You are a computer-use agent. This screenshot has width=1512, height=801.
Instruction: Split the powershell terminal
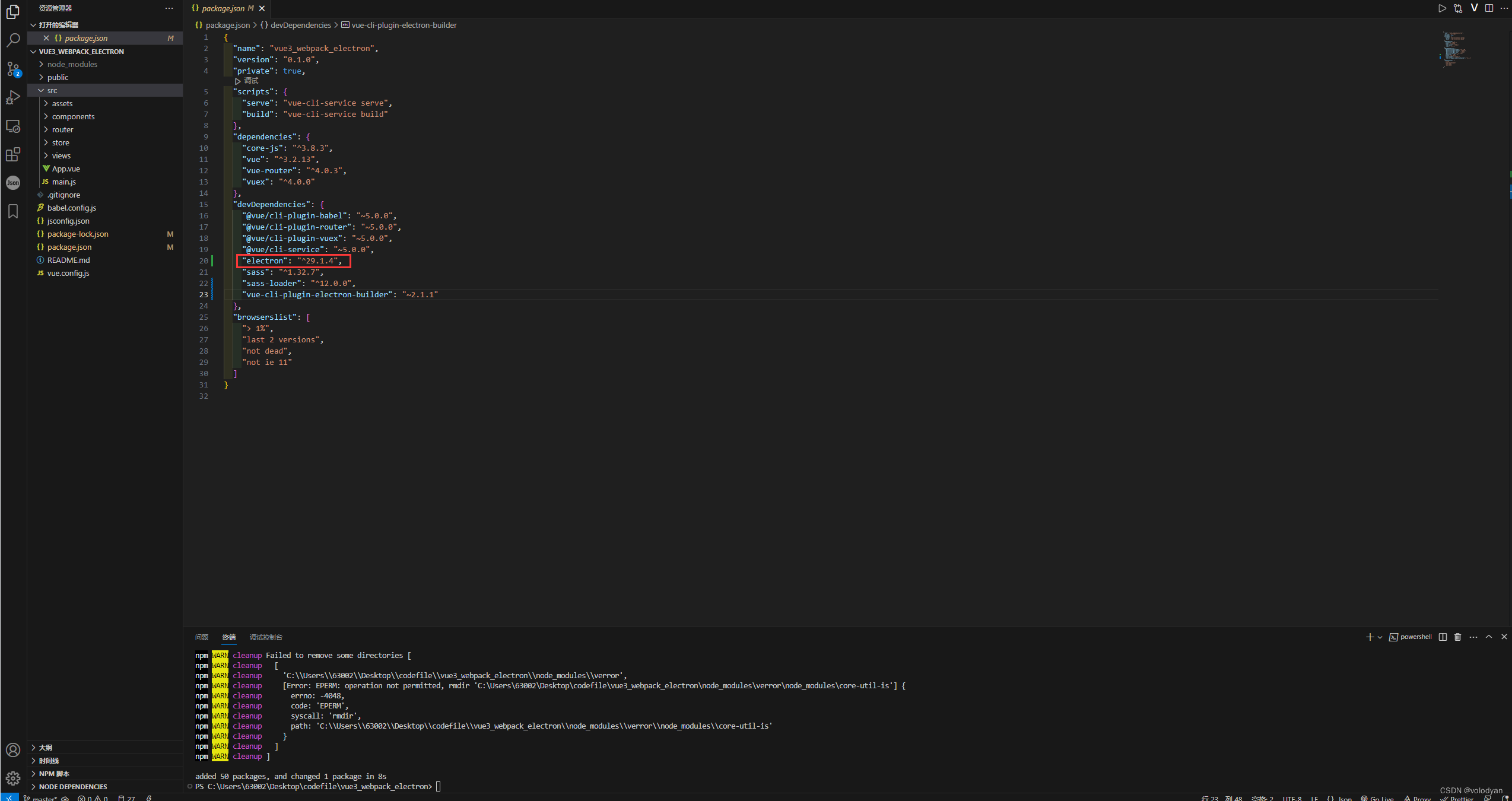coord(1443,637)
